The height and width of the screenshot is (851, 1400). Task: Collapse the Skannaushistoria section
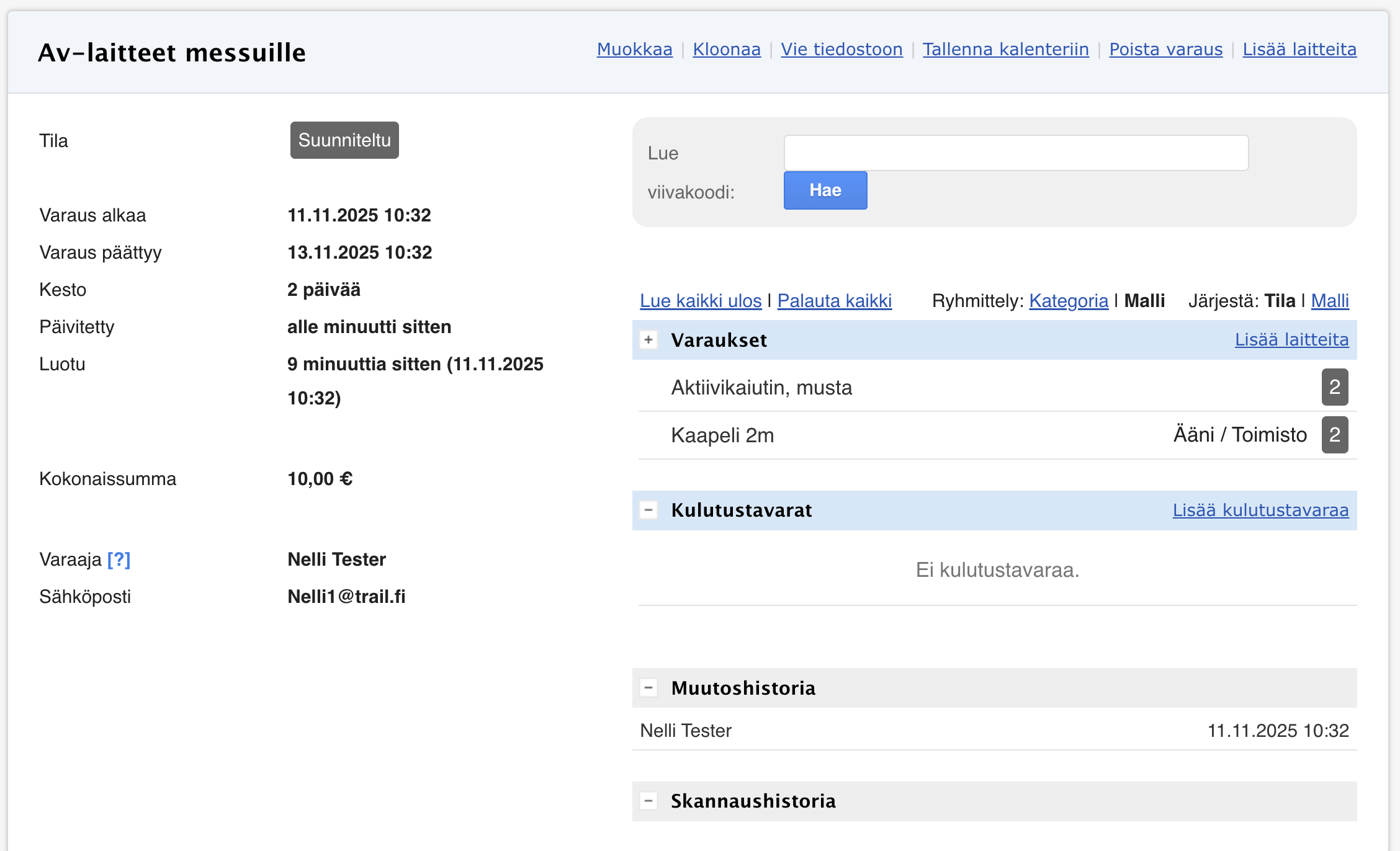coord(648,801)
